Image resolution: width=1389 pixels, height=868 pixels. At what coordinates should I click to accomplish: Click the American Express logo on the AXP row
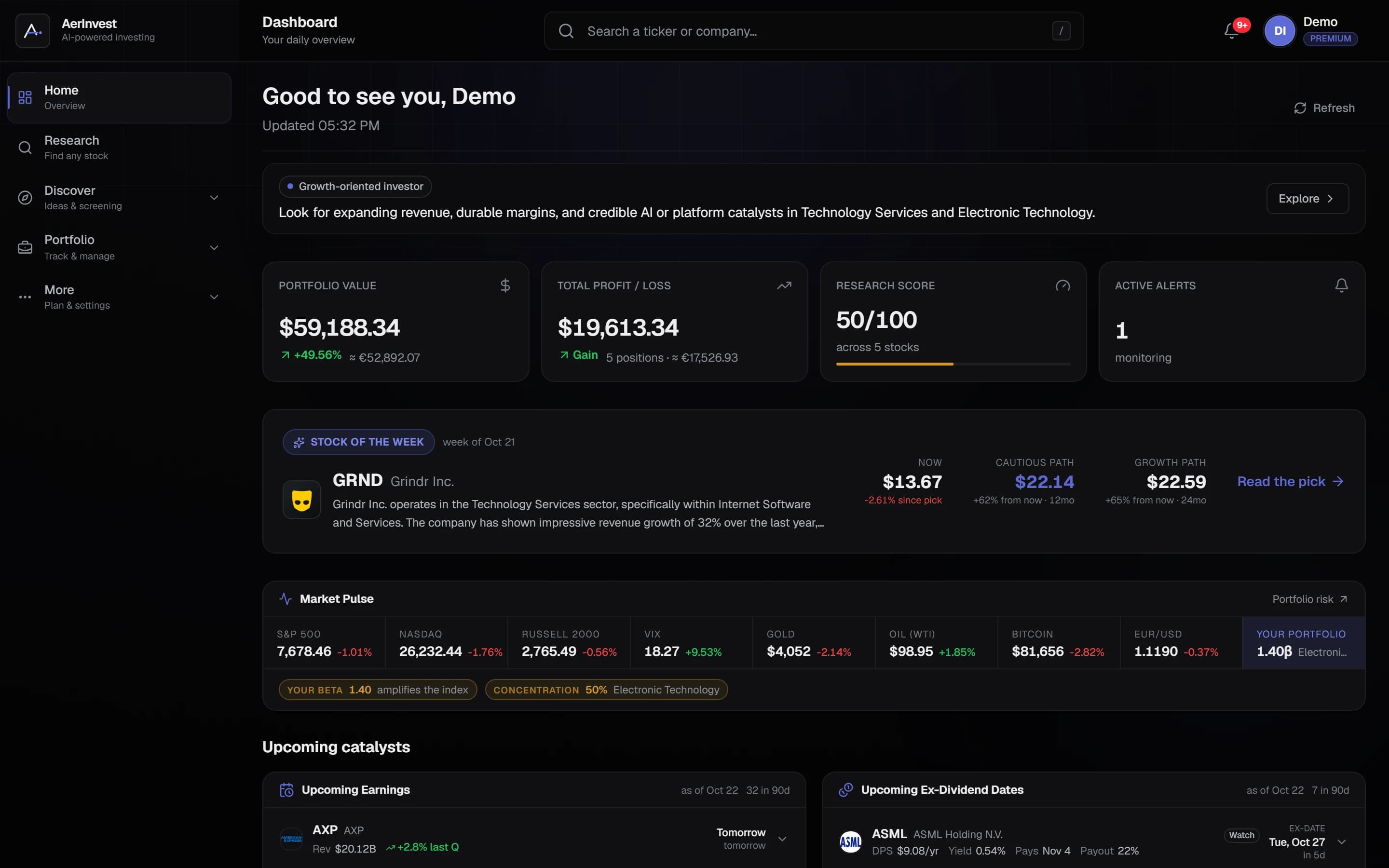click(291, 839)
